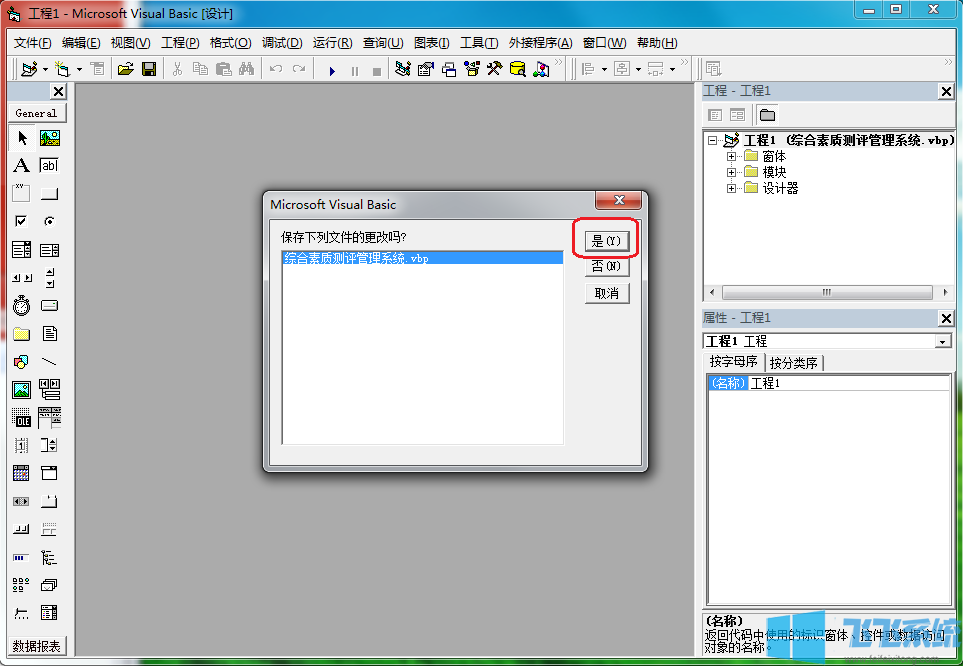The height and width of the screenshot is (666, 963).
Task: Switch to the 按分类序 tab in Properties
Action: click(793, 362)
